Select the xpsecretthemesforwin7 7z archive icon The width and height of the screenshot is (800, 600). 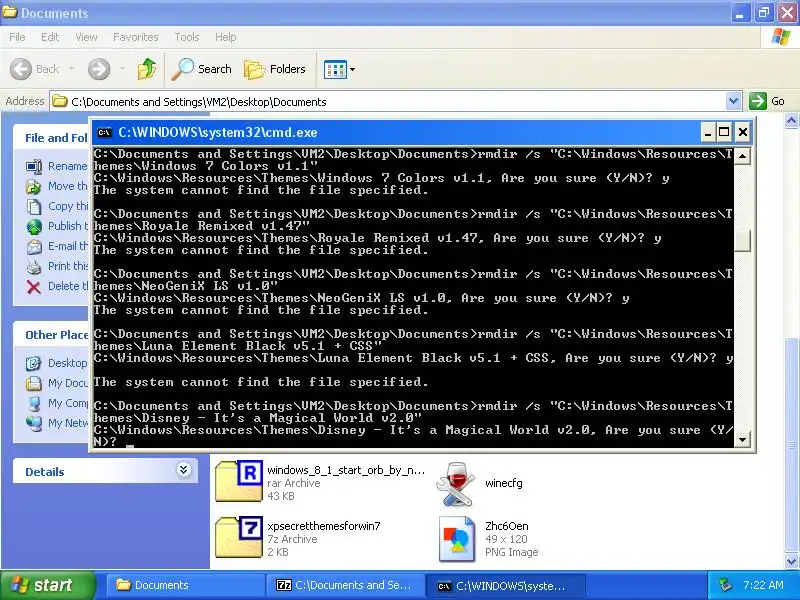[x=238, y=537]
